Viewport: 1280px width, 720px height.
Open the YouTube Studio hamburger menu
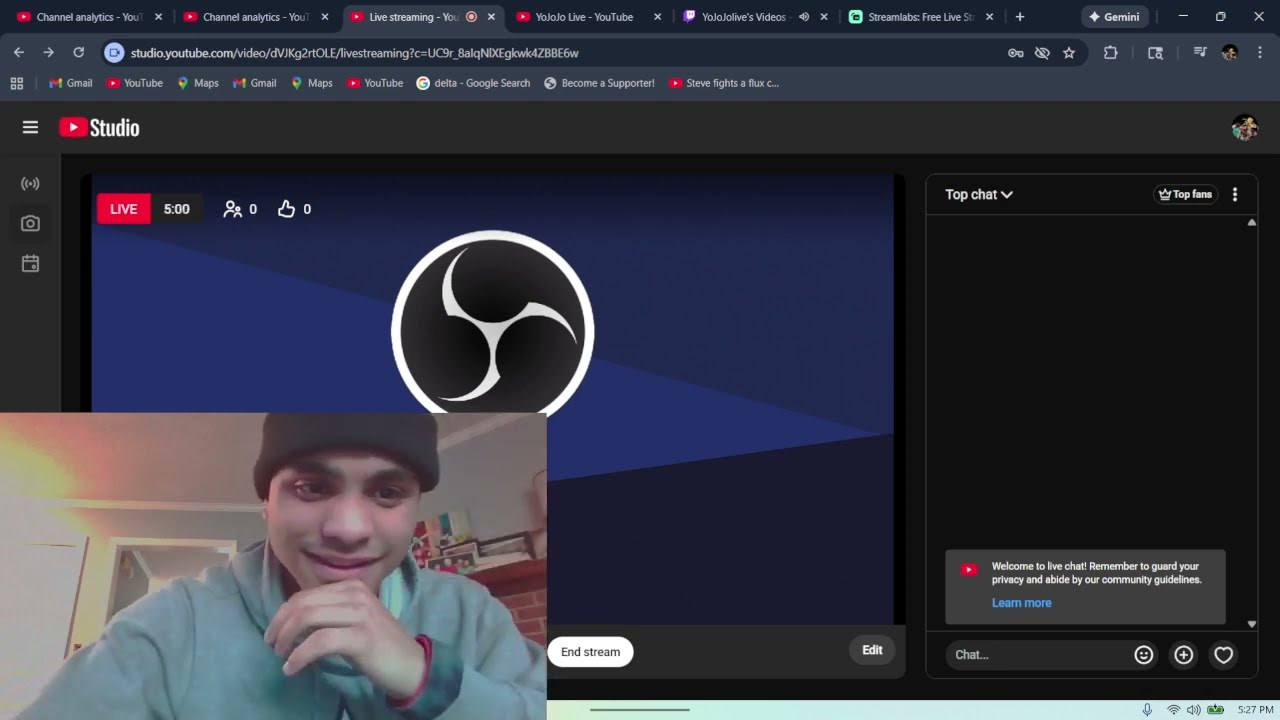[30, 127]
